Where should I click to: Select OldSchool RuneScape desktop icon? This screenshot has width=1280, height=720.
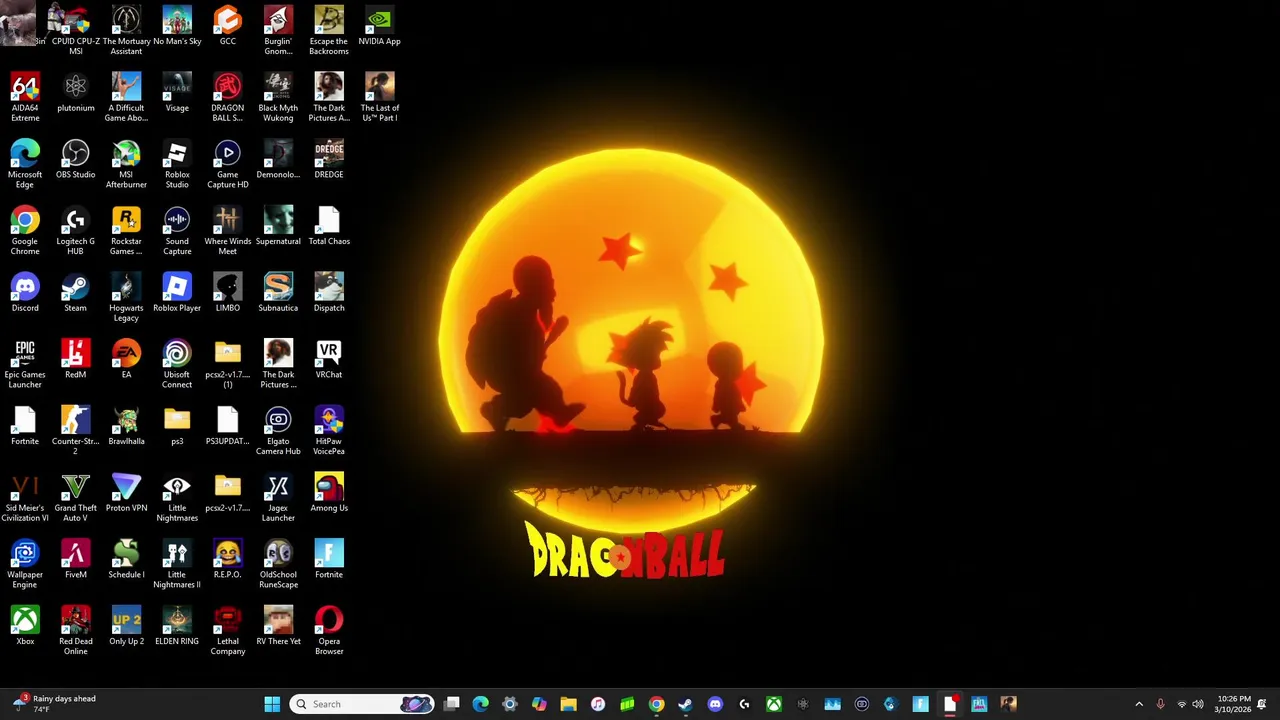coord(278,564)
